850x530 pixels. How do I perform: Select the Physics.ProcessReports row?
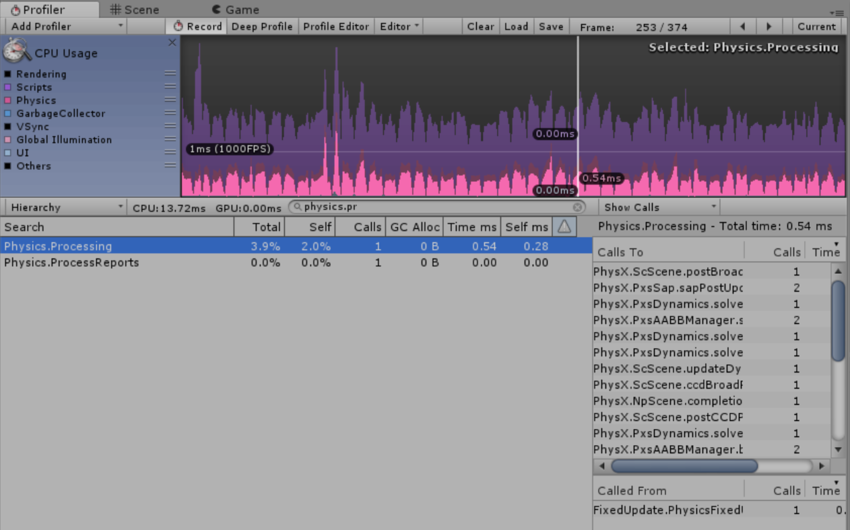(x=296, y=262)
